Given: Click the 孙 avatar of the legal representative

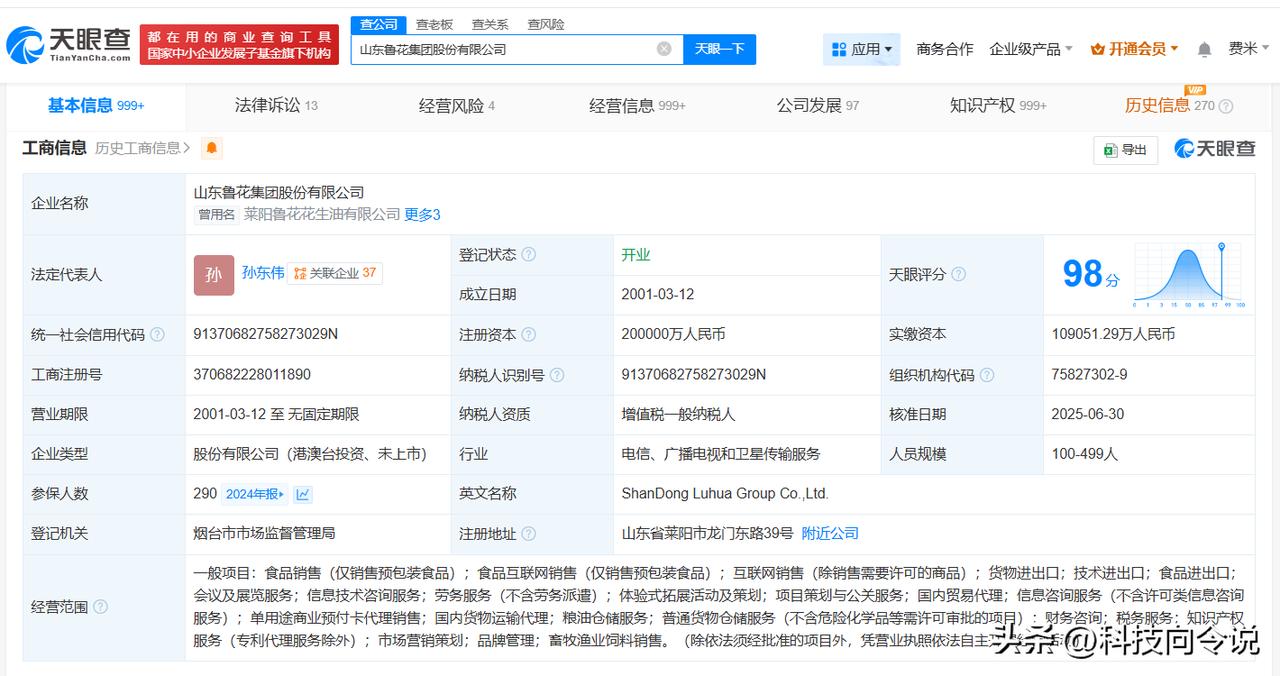Looking at the screenshot, I should (x=214, y=275).
